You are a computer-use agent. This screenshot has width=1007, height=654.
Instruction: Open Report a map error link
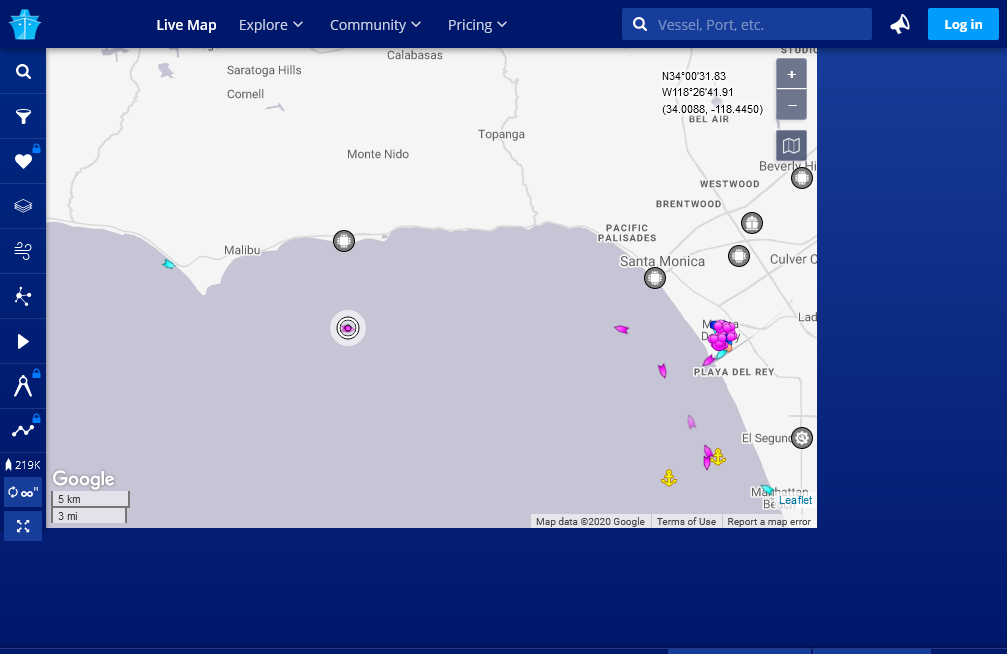point(769,522)
